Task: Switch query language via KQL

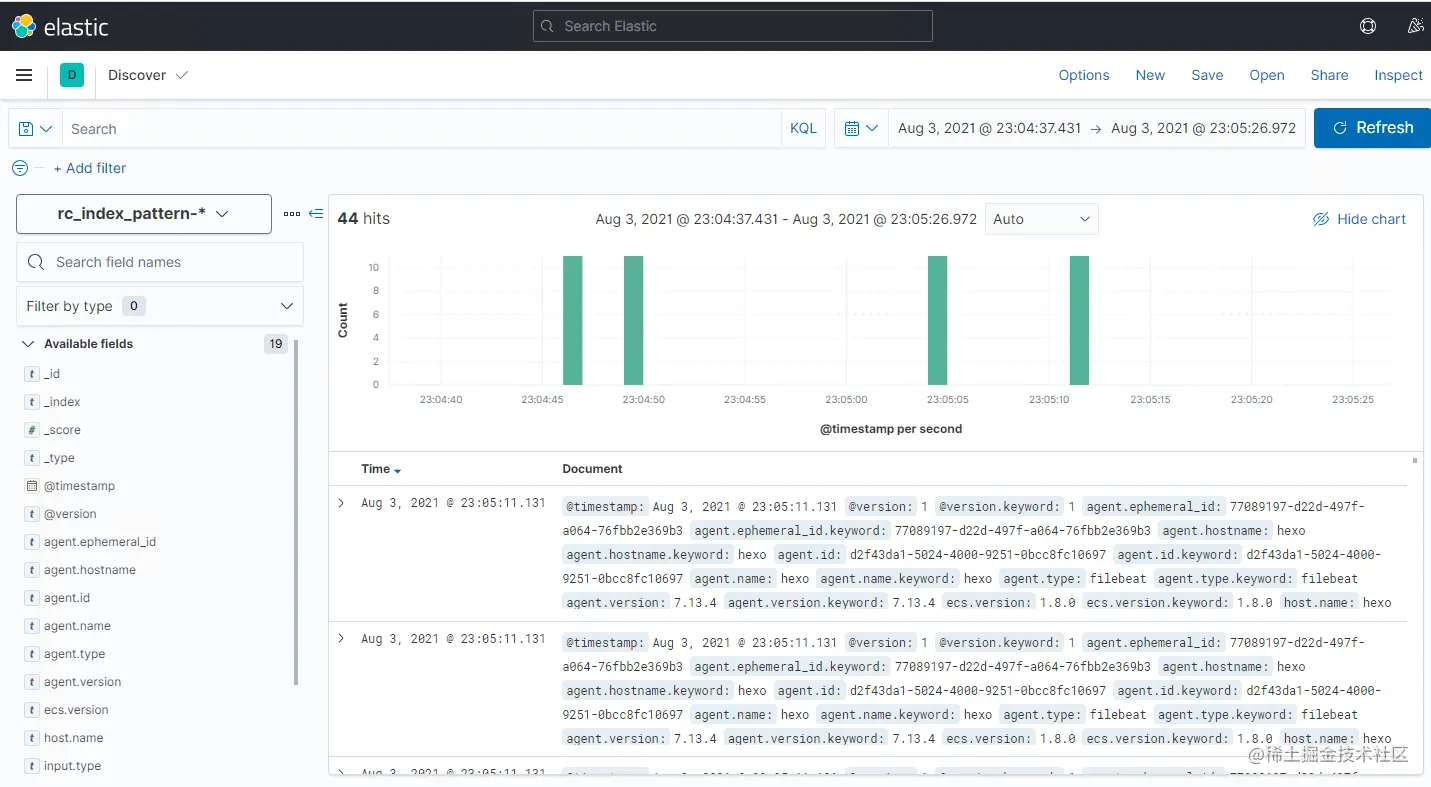Action: [803, 128]
